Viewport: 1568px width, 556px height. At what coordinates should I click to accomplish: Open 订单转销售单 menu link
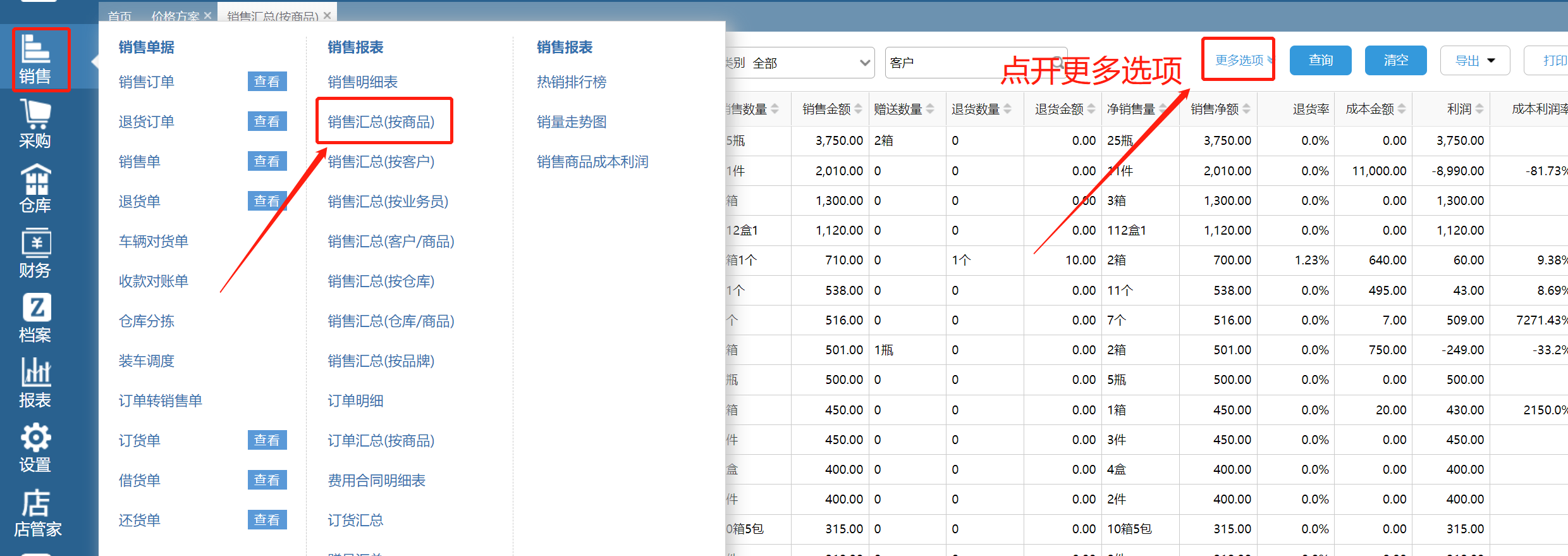(160, 400)
